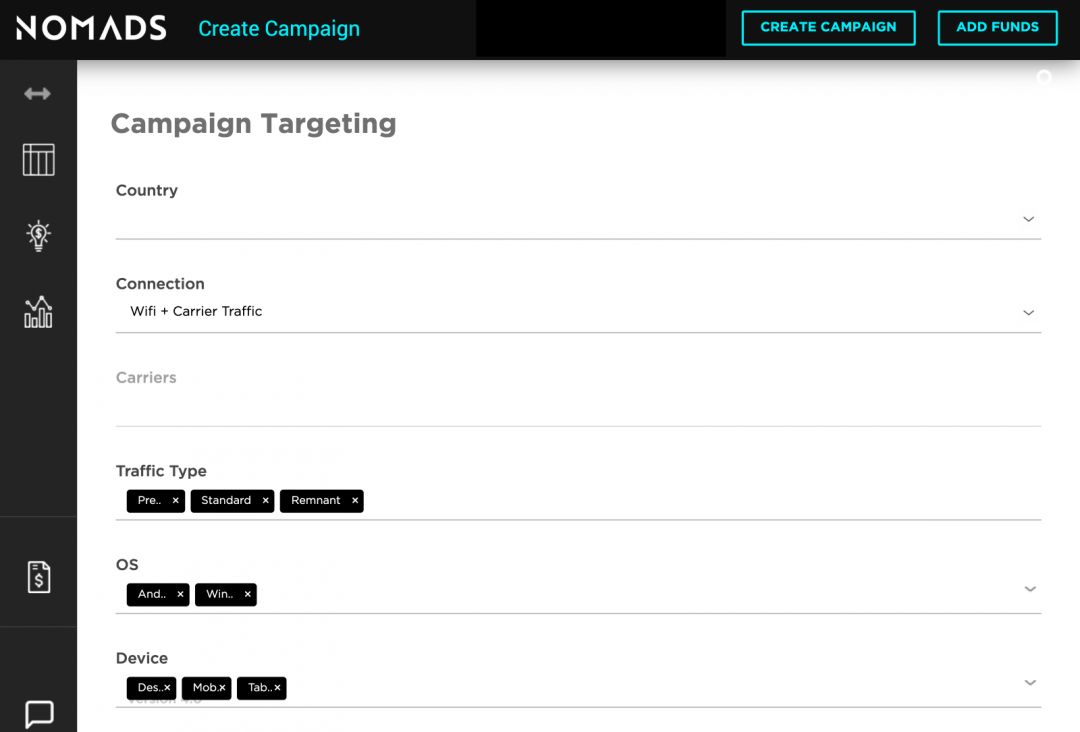Click the Carriers input field
This screenshot has width=1080, height=732.
[x=578, y=407]
